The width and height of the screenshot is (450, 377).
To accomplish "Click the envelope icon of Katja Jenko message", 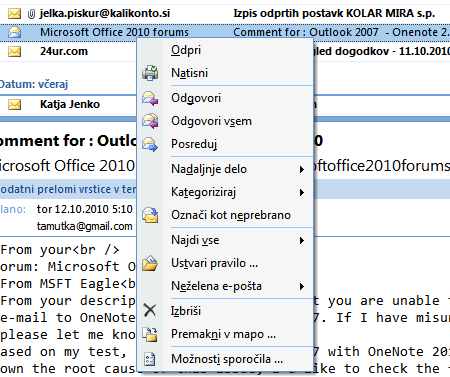I will [14, 105].
